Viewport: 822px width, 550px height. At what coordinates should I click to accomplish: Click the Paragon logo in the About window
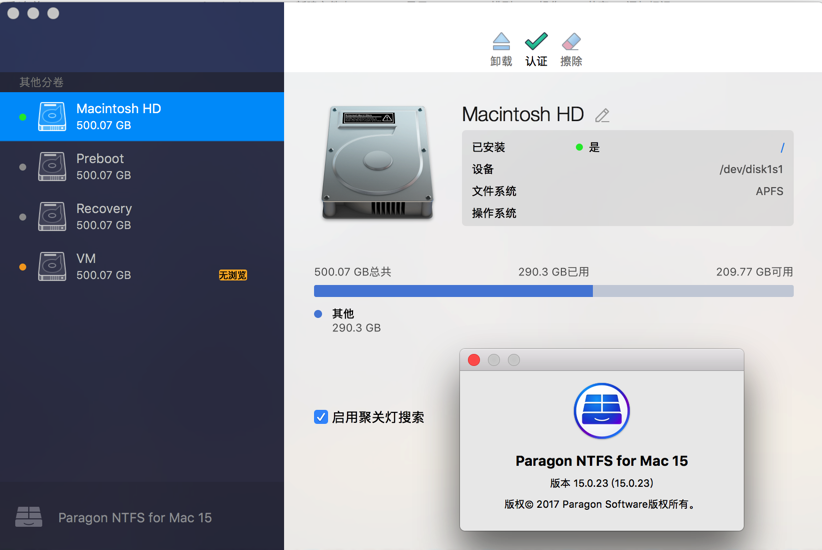click(601, 411)
